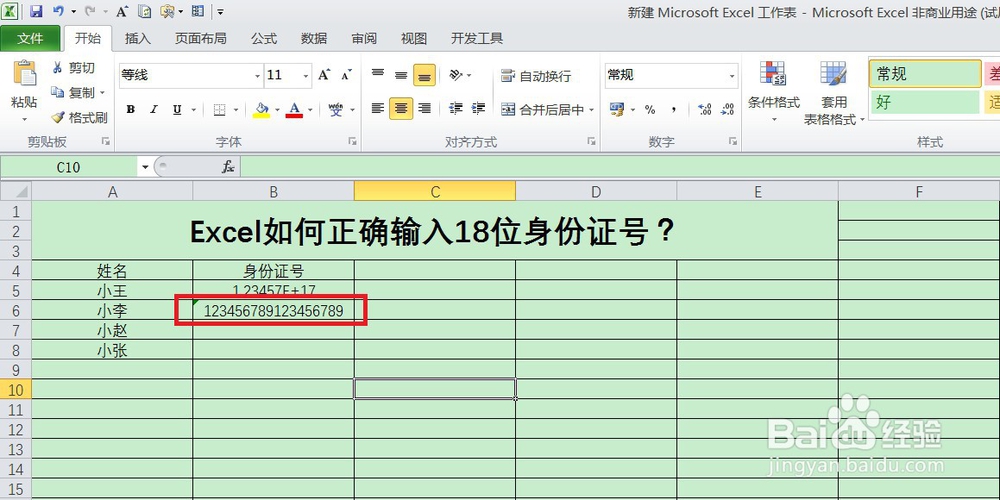Open the Font group dialog launcher
1000x500 pixels.
coord(353,141)
